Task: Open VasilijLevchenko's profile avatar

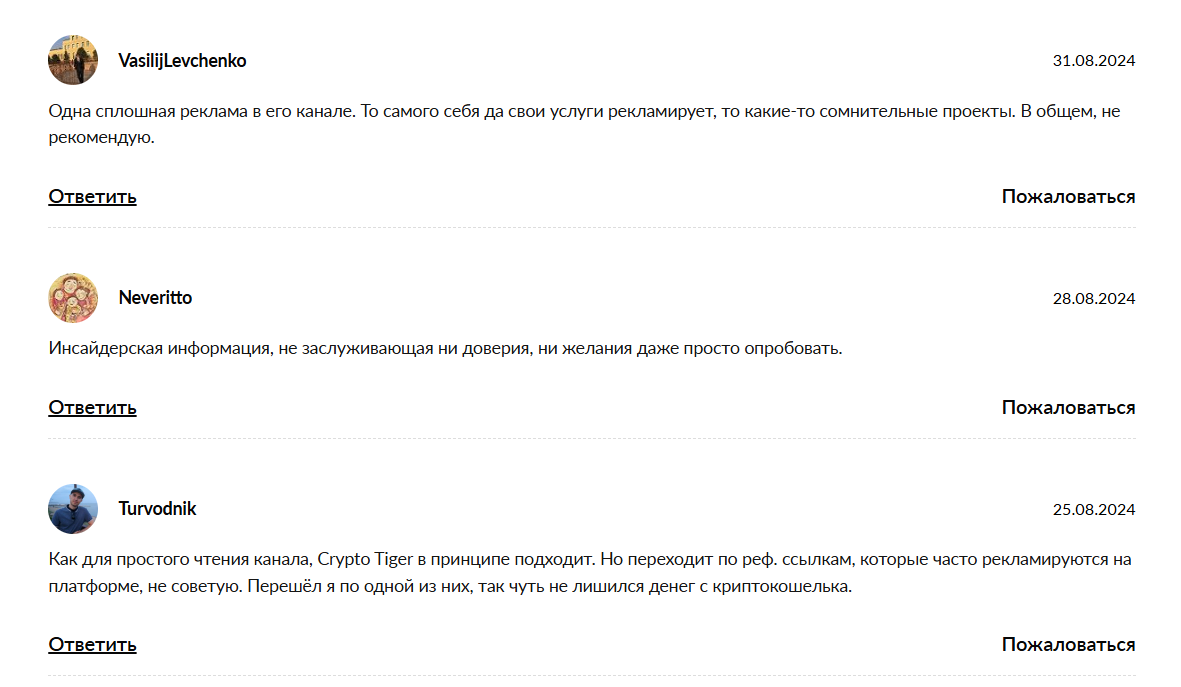Action: tap(73, 60)
